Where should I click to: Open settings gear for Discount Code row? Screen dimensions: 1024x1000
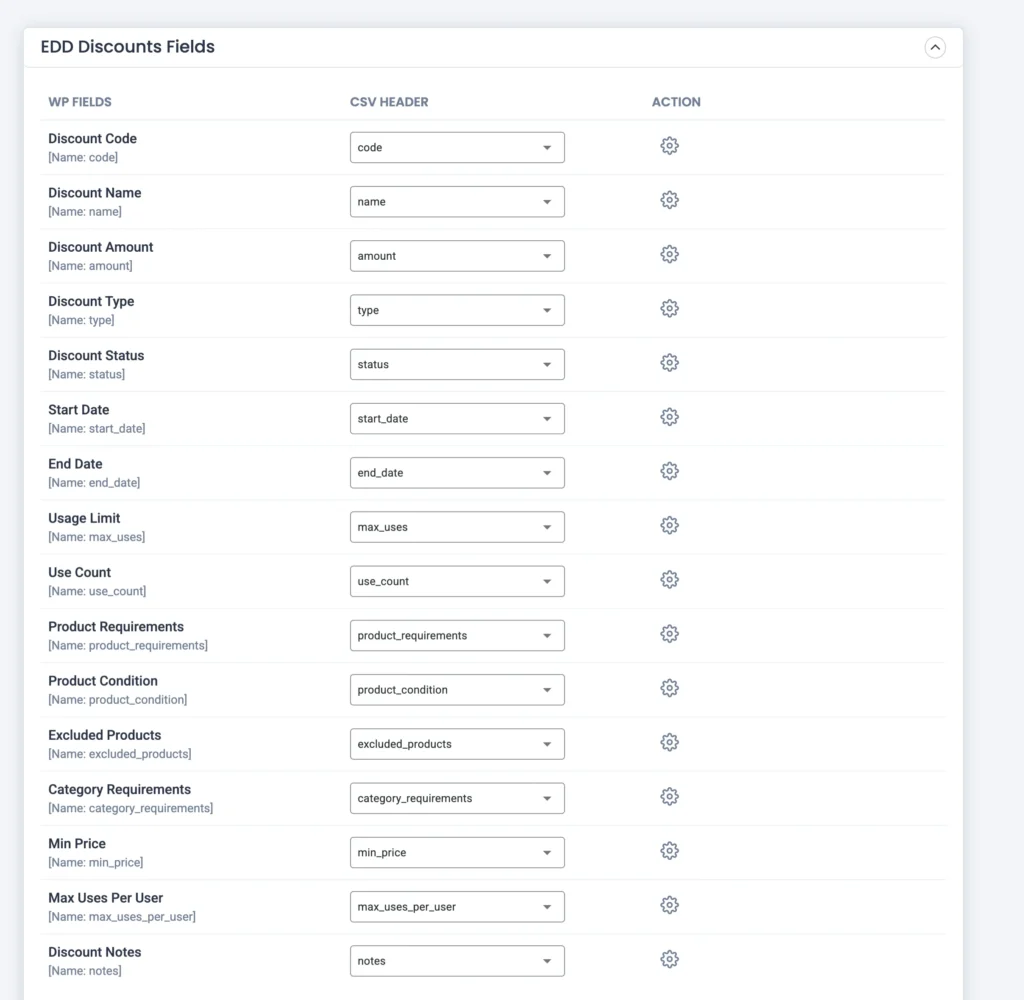pos(669,146)
